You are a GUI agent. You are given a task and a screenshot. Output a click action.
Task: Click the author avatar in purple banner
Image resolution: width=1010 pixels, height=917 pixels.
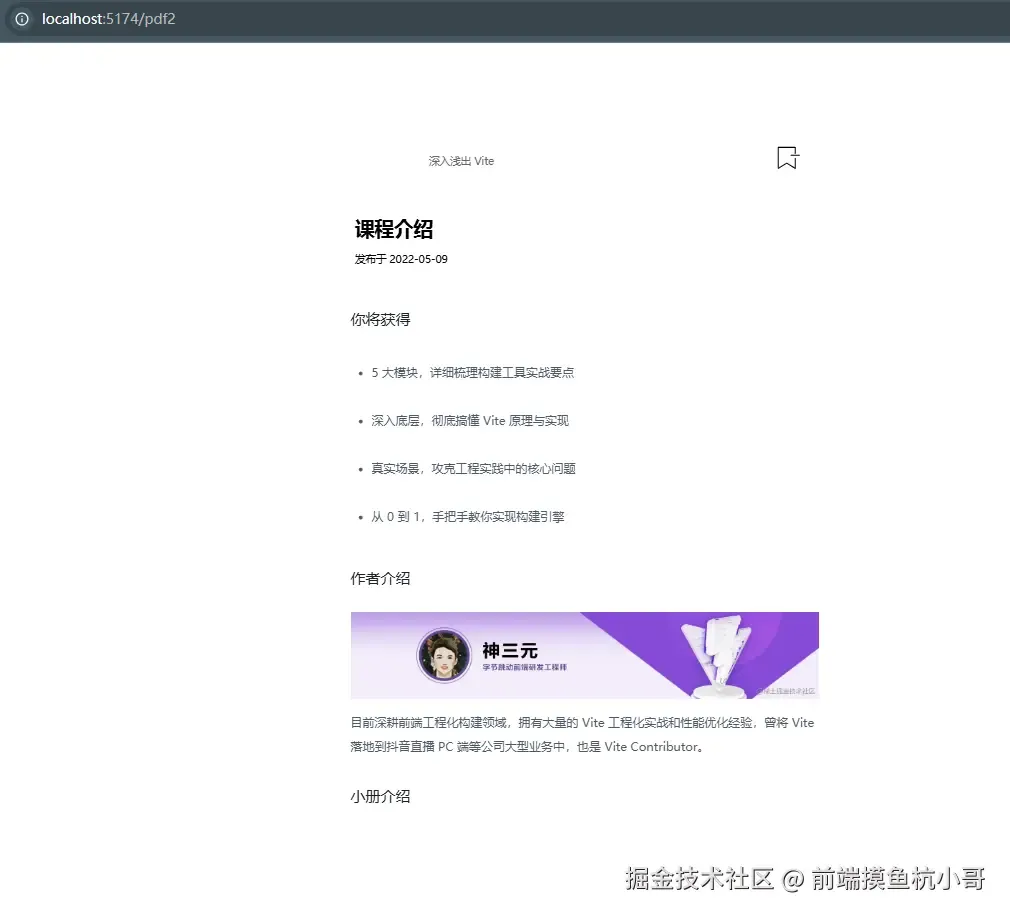[444, 656]
